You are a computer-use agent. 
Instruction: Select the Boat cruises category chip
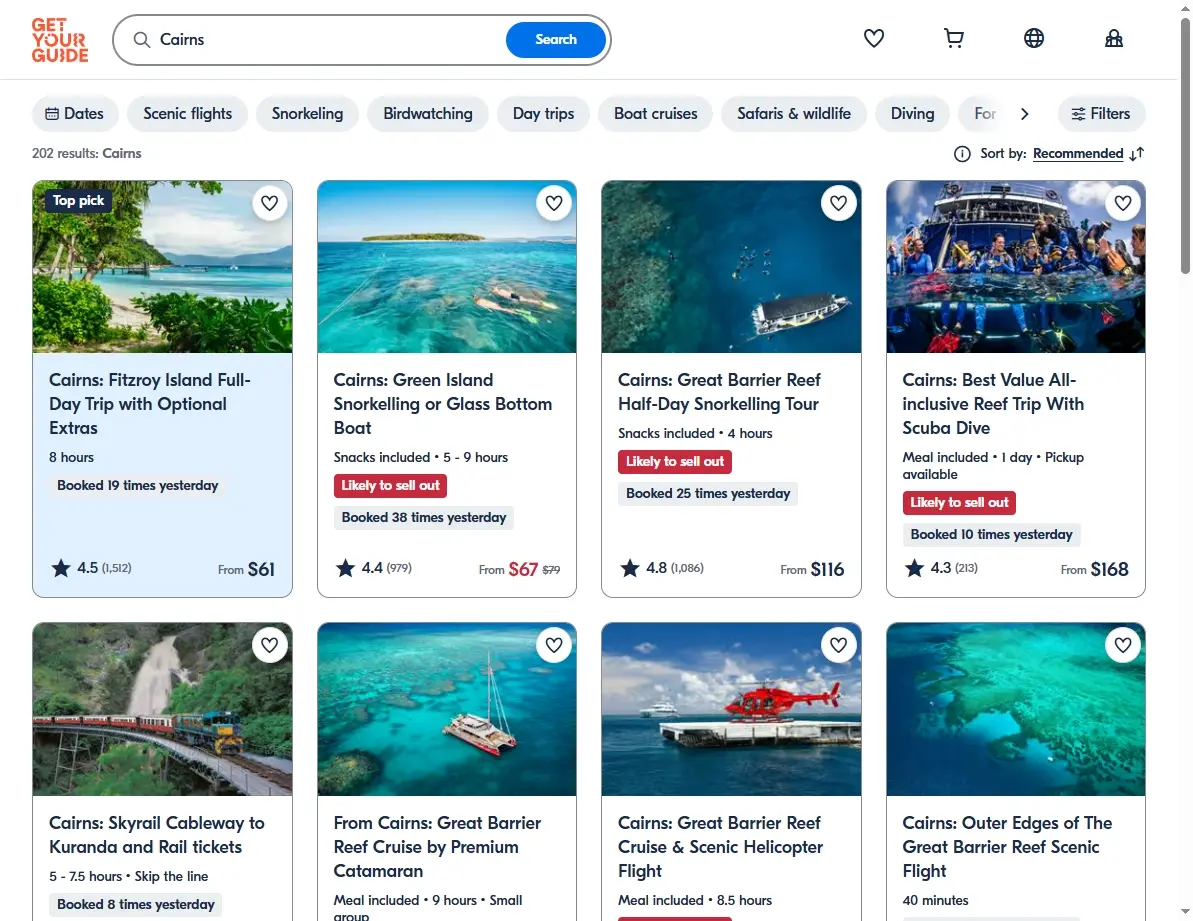655,113
